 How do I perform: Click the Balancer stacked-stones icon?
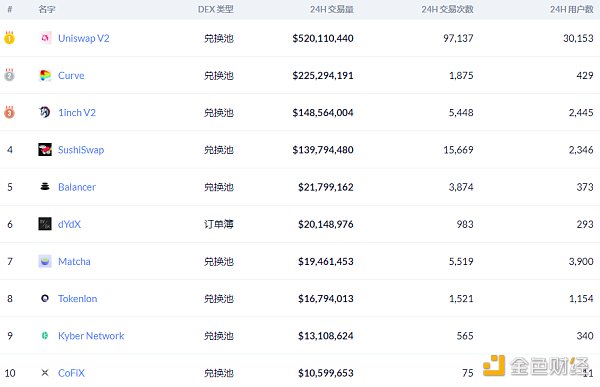click(45, 187)
